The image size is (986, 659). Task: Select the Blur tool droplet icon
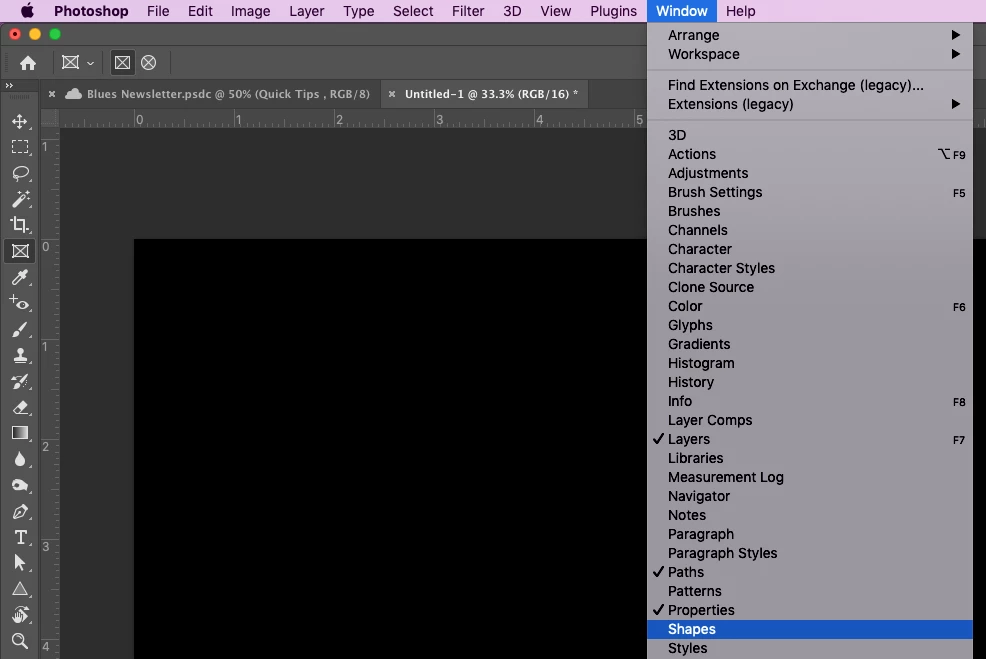click(x=20, y=460)
